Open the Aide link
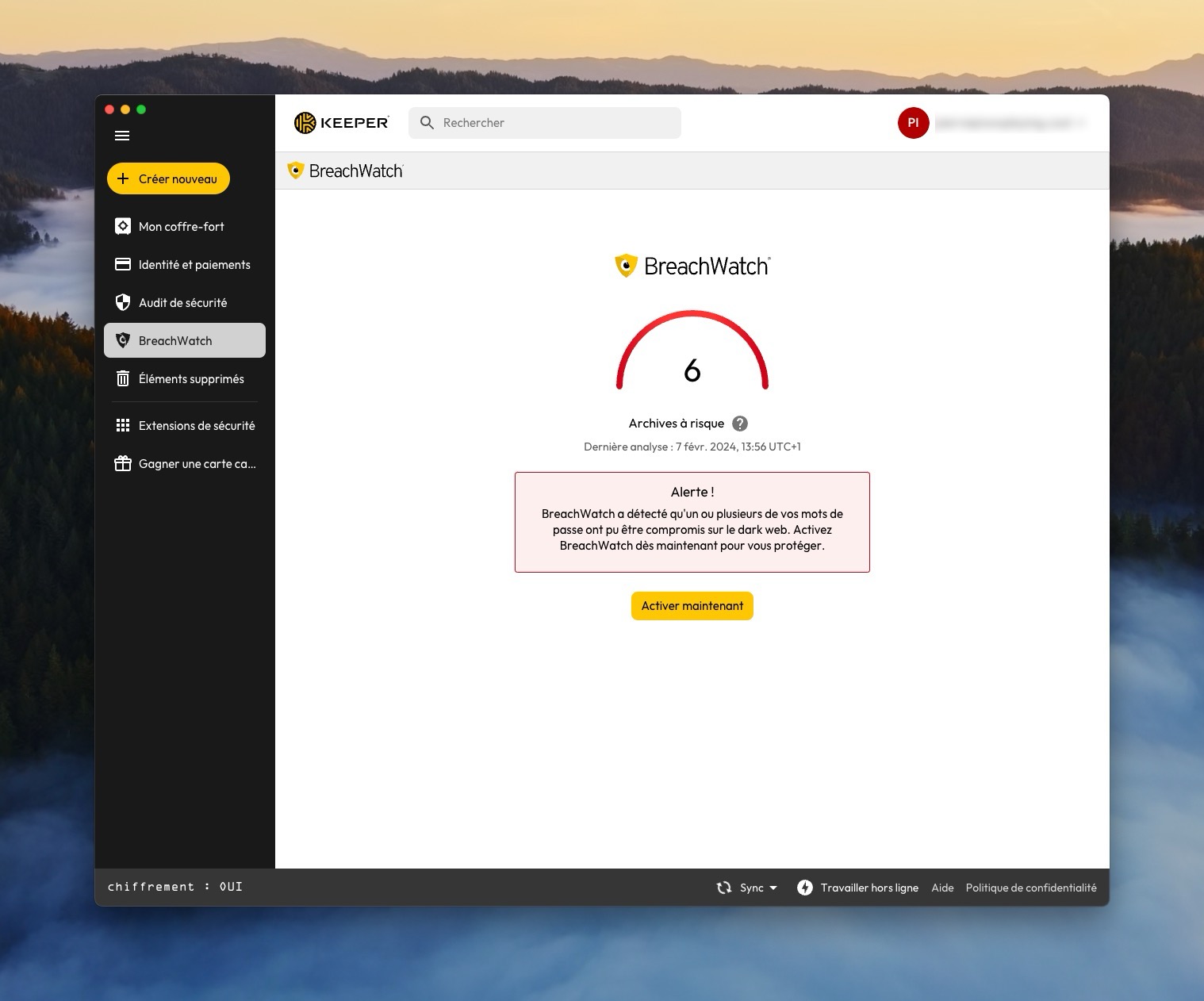Image resolution: width=1204 pixels, height=1001 pixels. click(942, 888)
